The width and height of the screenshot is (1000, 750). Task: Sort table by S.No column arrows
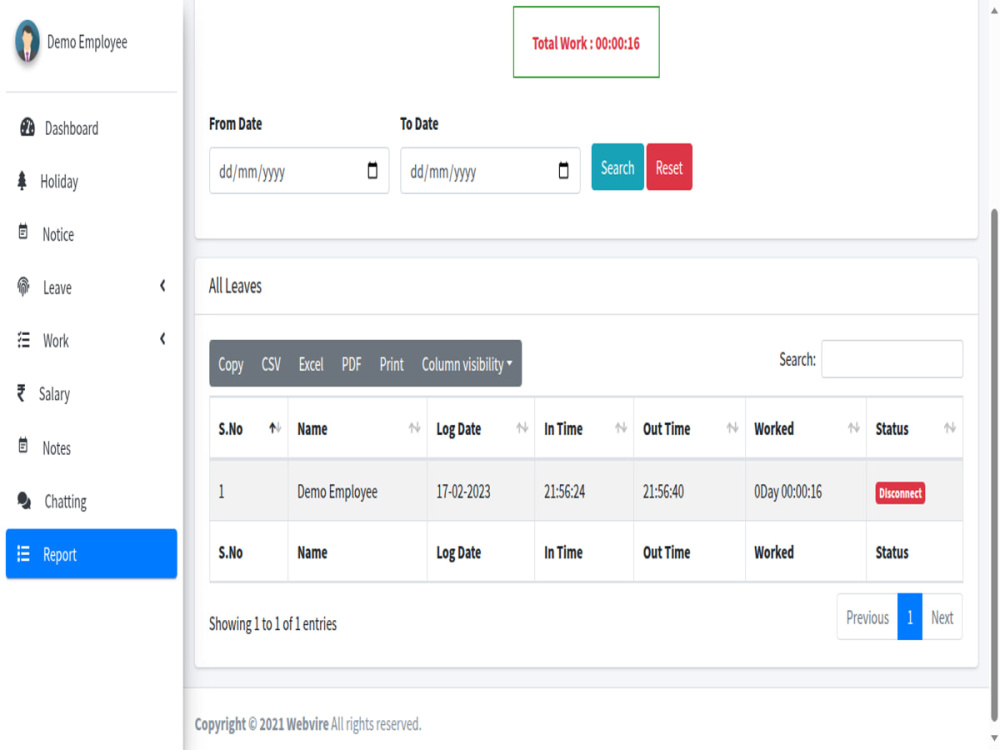(x=275, y=428)
